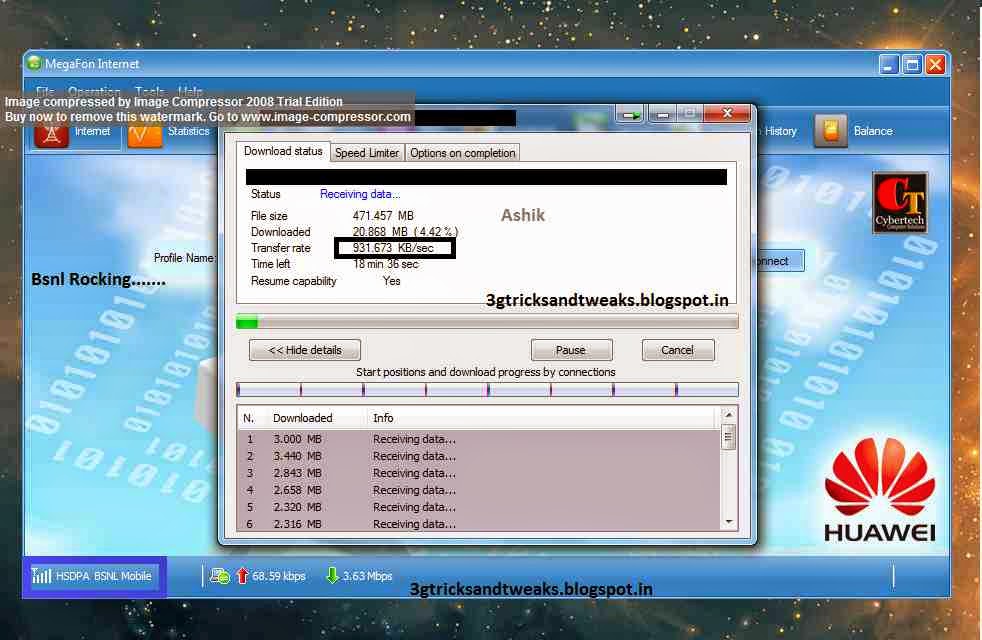The height and width of the screenshot is (640, 982).
Task: Click the Receiving data... status text
Action: coord(359,194)
